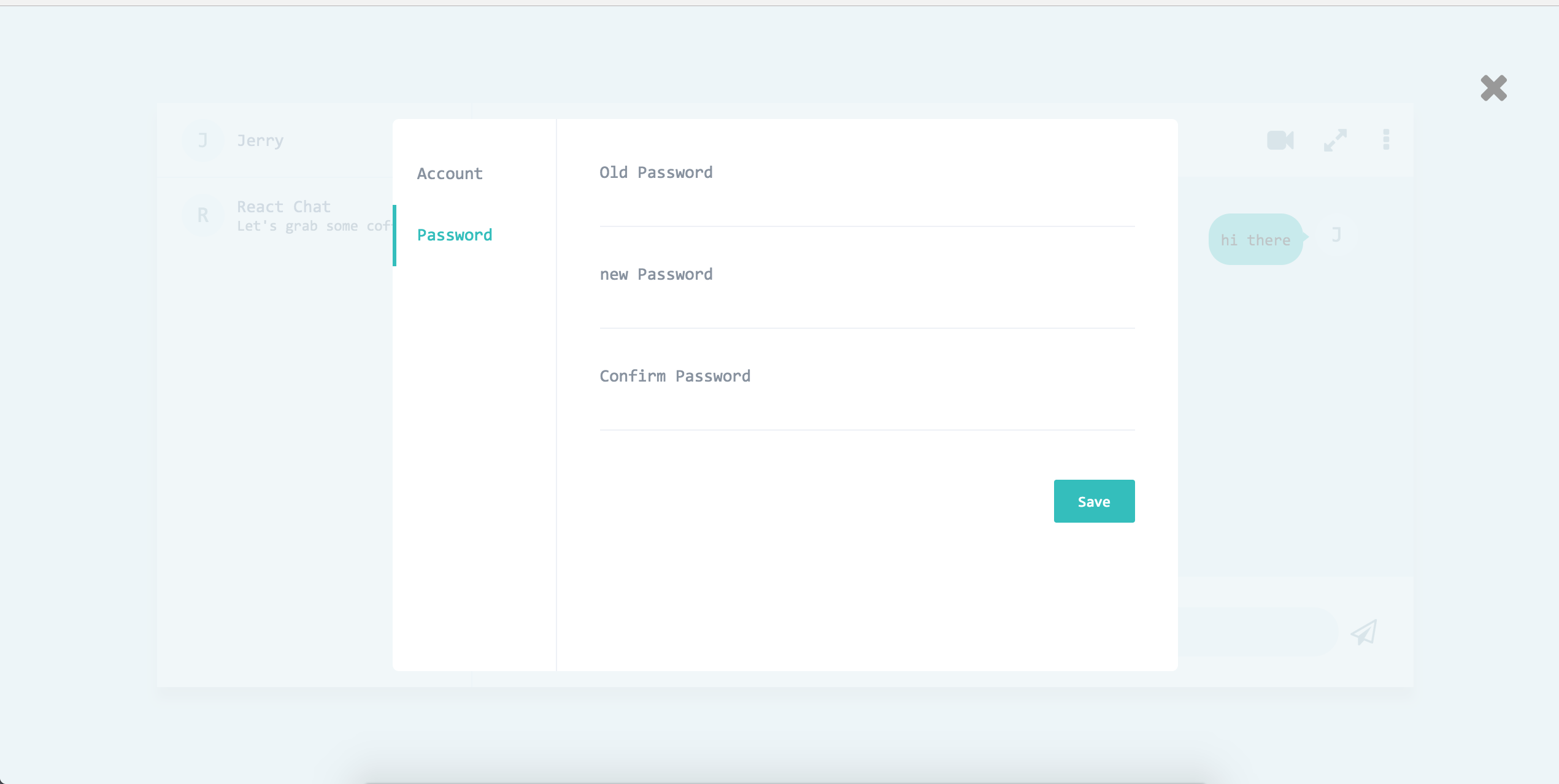Click the video camera icon
Viewport: 1559px width, 784px height.
[1281, 139]
